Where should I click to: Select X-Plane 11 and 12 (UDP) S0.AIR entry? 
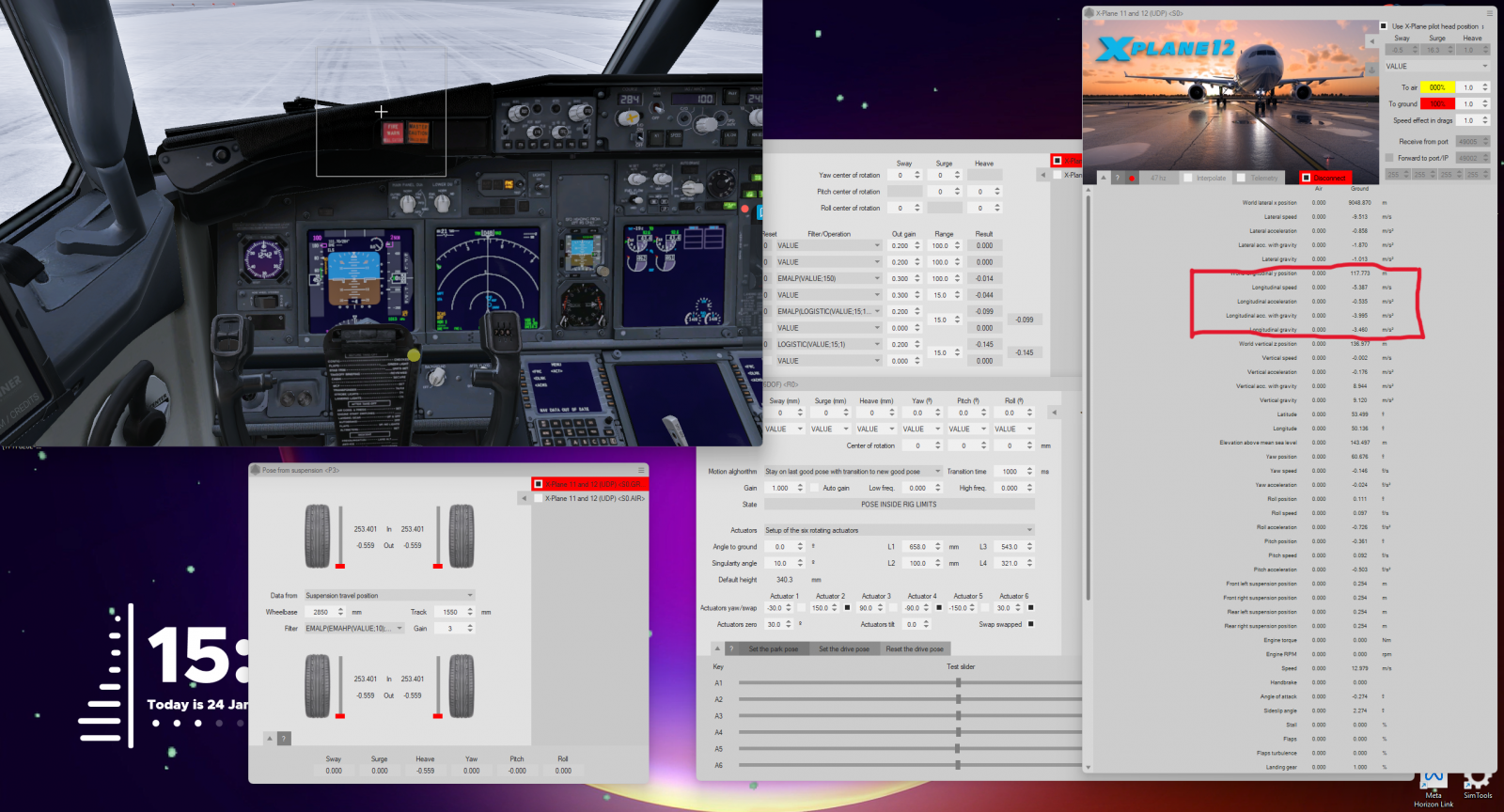pos(594,498)
